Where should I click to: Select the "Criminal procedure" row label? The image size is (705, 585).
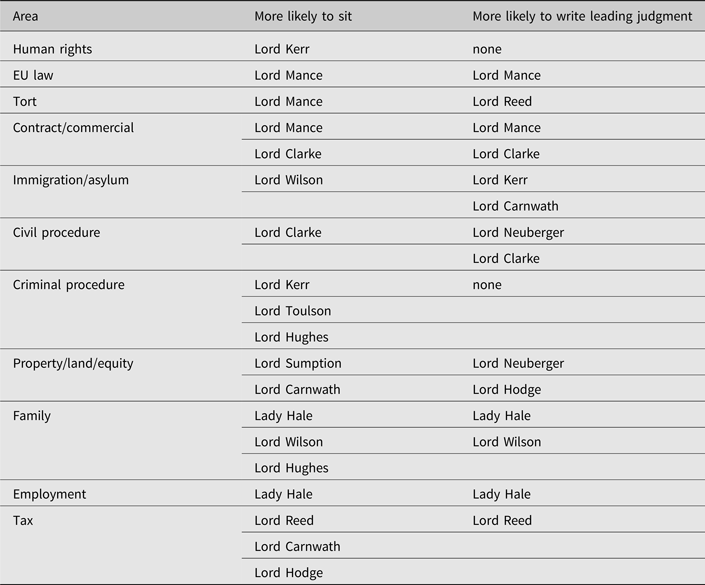[68, 285]
